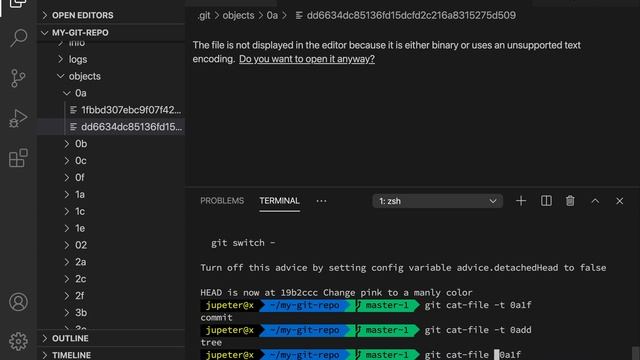Viewport: 640px width, 360px height.
Task: Expand the OUTLINE section
Action: click(111, 338)
